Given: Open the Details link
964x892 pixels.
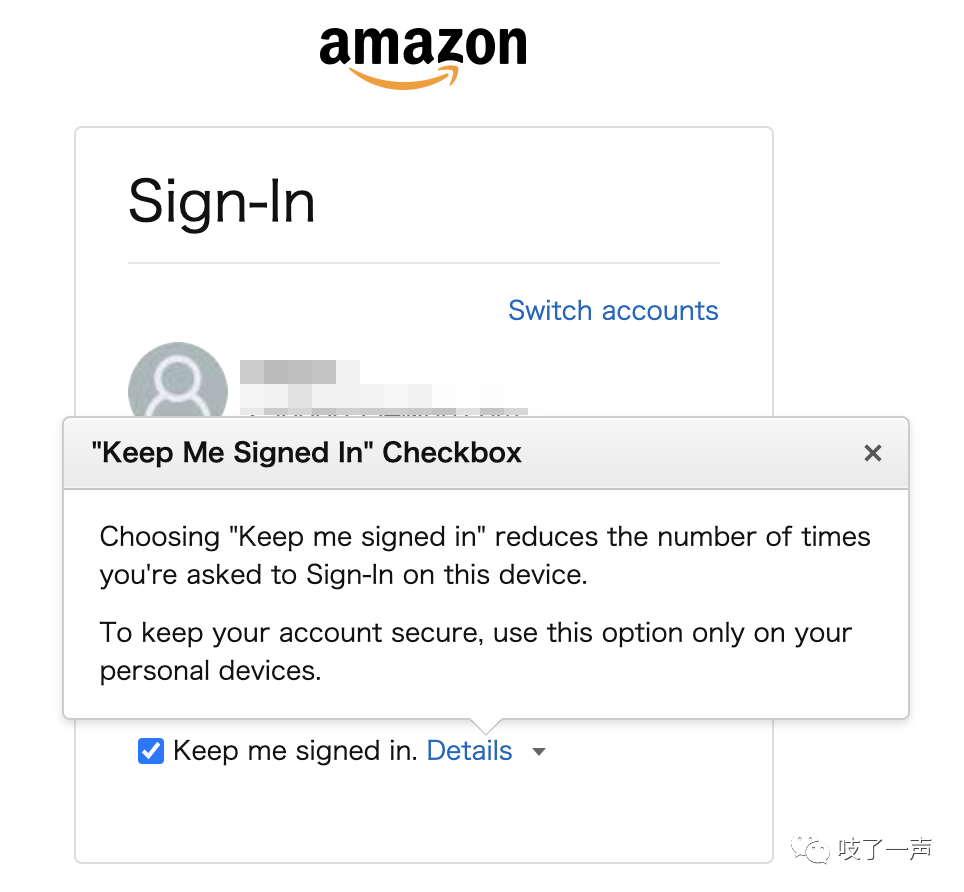Looking at the screenshot, I should tap(469, 751).
